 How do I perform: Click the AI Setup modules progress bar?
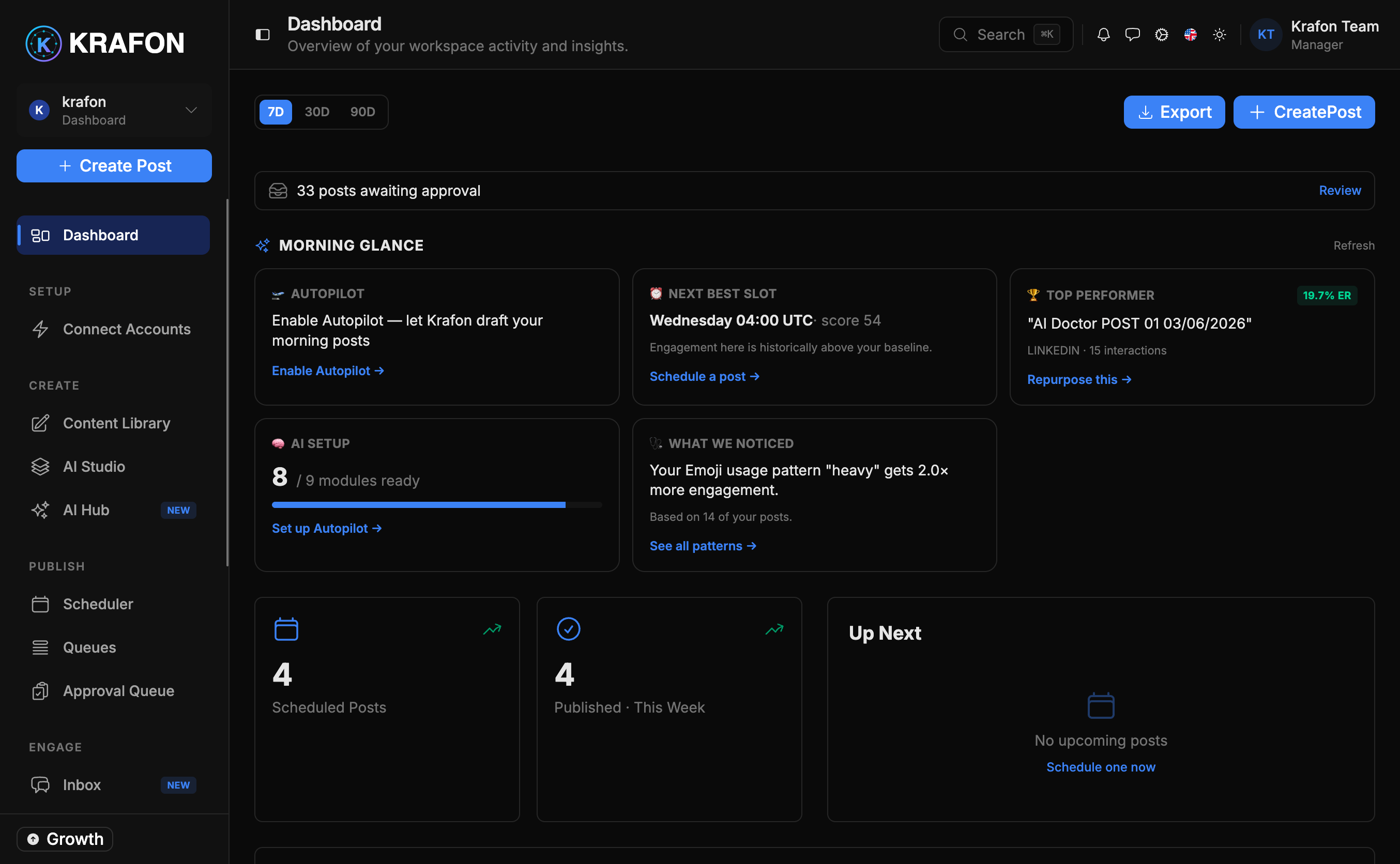(437, 505)
